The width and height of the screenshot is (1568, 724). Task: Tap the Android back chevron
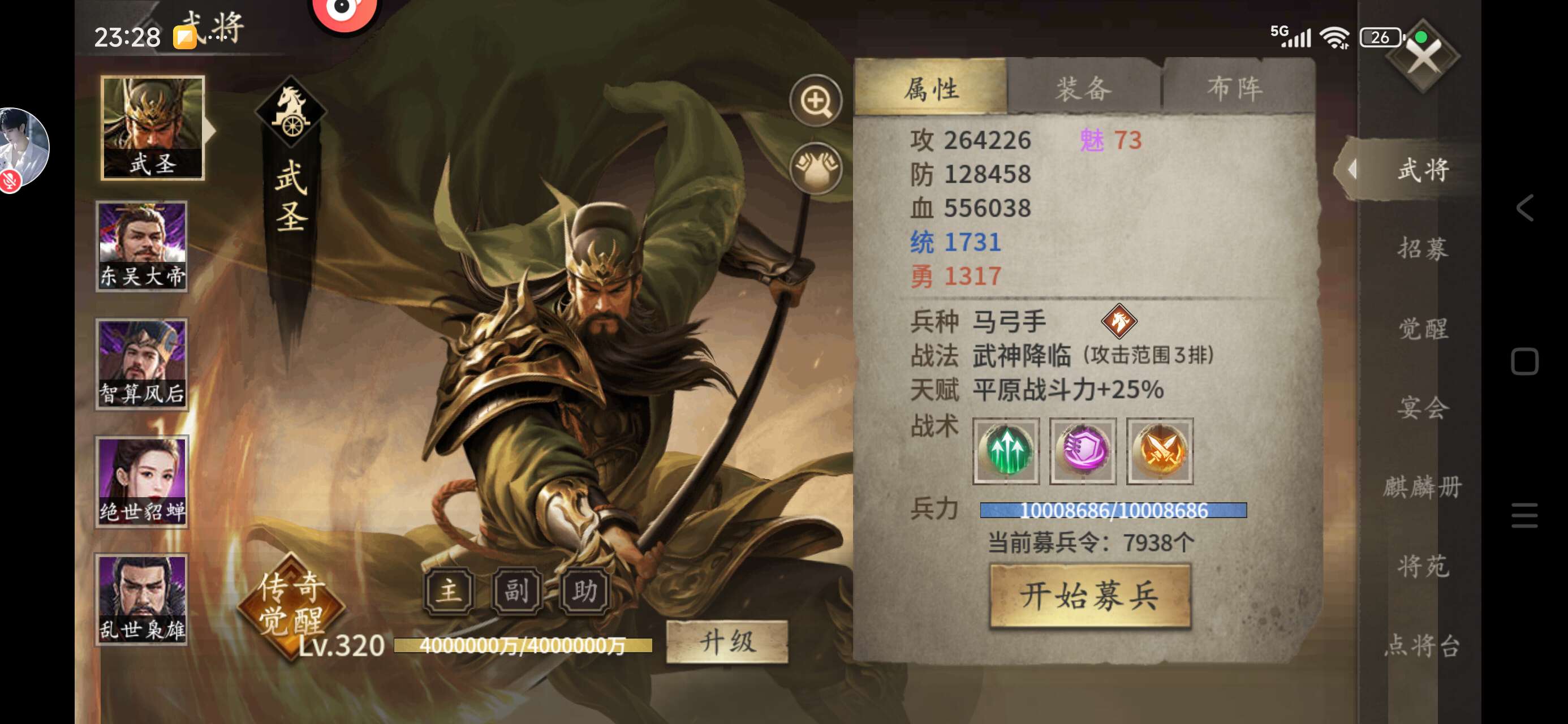click(1524, 208)
